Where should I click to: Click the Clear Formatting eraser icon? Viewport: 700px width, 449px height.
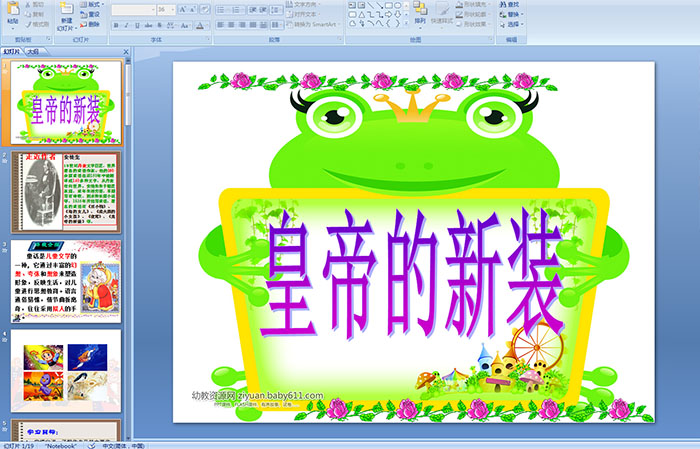(x=205, y=10)
